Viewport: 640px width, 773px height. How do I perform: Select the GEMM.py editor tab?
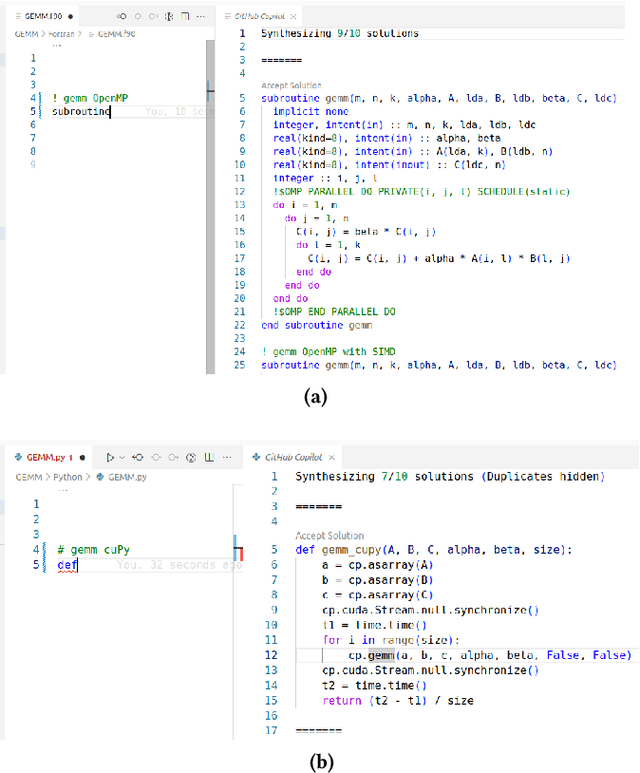pos(40,457)
